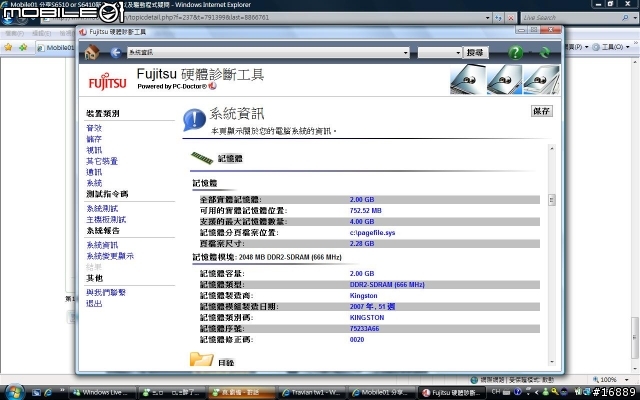Click in Live Search input field

click(x=571, y=18)
